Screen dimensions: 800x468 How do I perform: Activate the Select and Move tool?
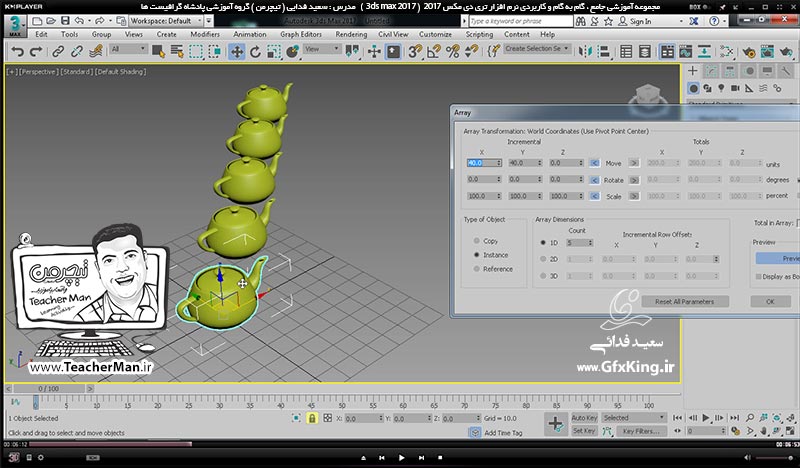237,52
